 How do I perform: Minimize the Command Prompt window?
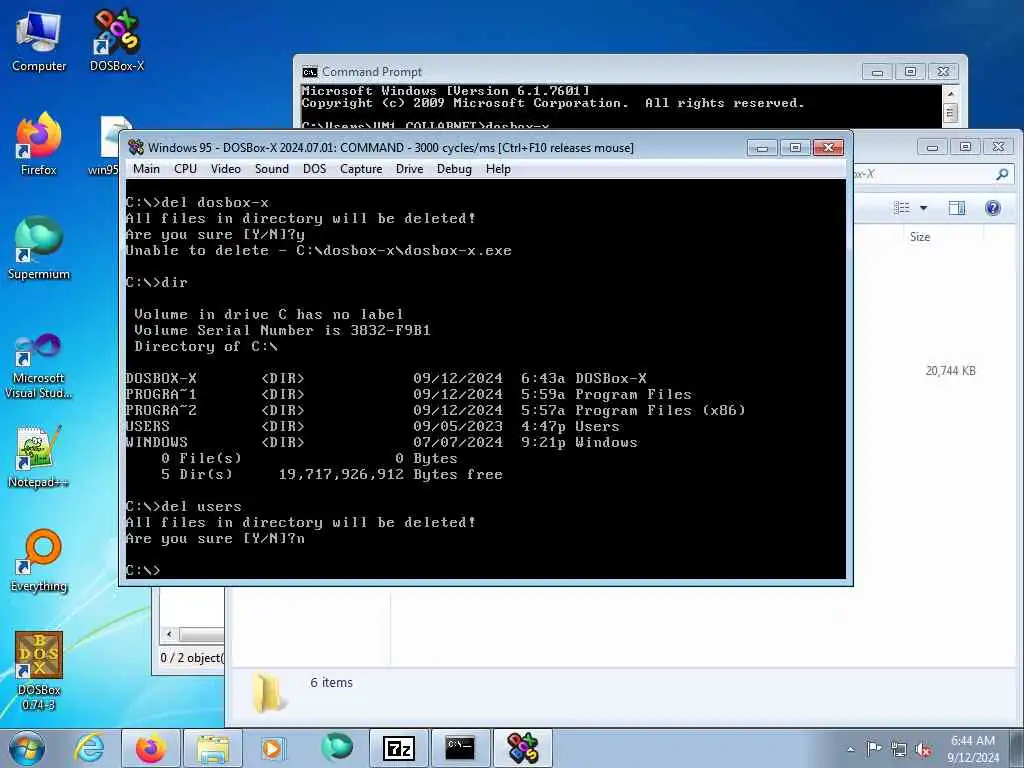877,72
